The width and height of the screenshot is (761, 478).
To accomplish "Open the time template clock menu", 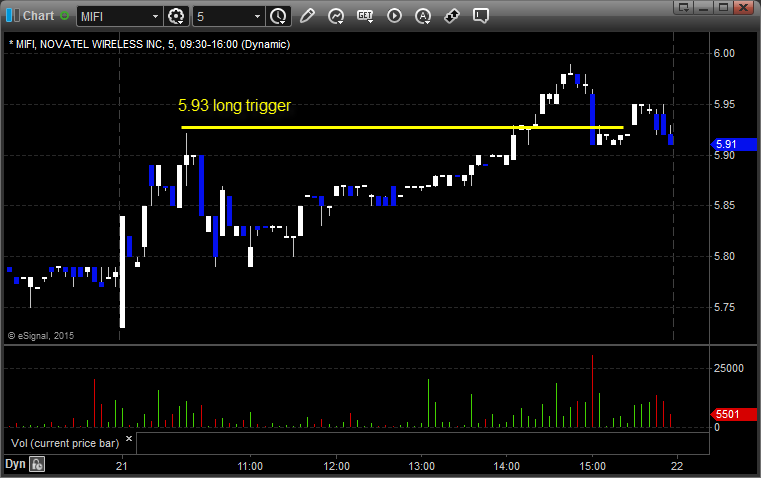I will pyautogui.click(x=279, y=16).
